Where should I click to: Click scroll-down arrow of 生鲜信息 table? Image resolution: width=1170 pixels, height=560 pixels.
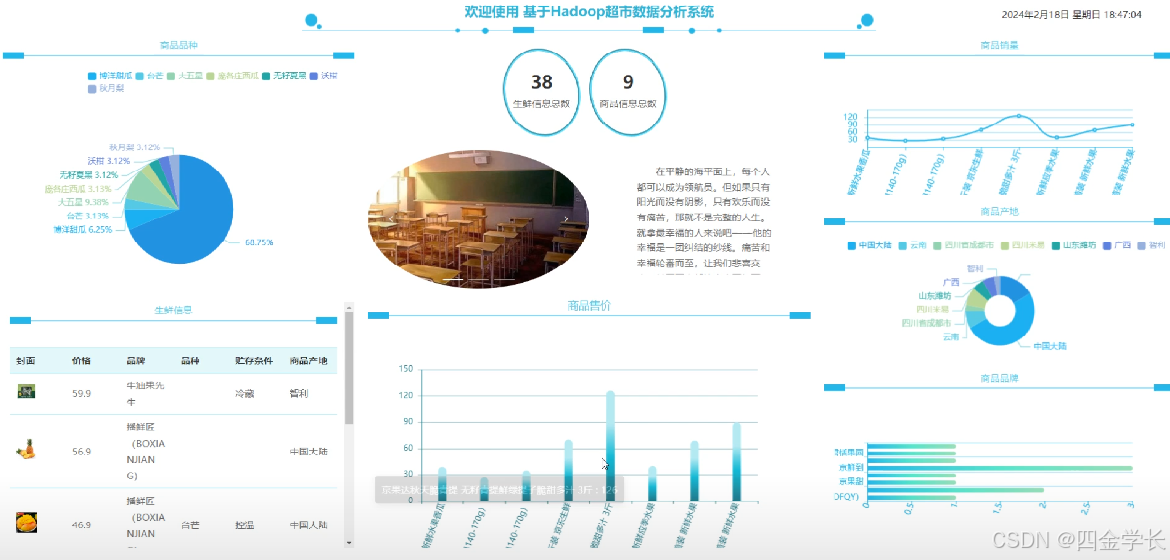(348, 542)
